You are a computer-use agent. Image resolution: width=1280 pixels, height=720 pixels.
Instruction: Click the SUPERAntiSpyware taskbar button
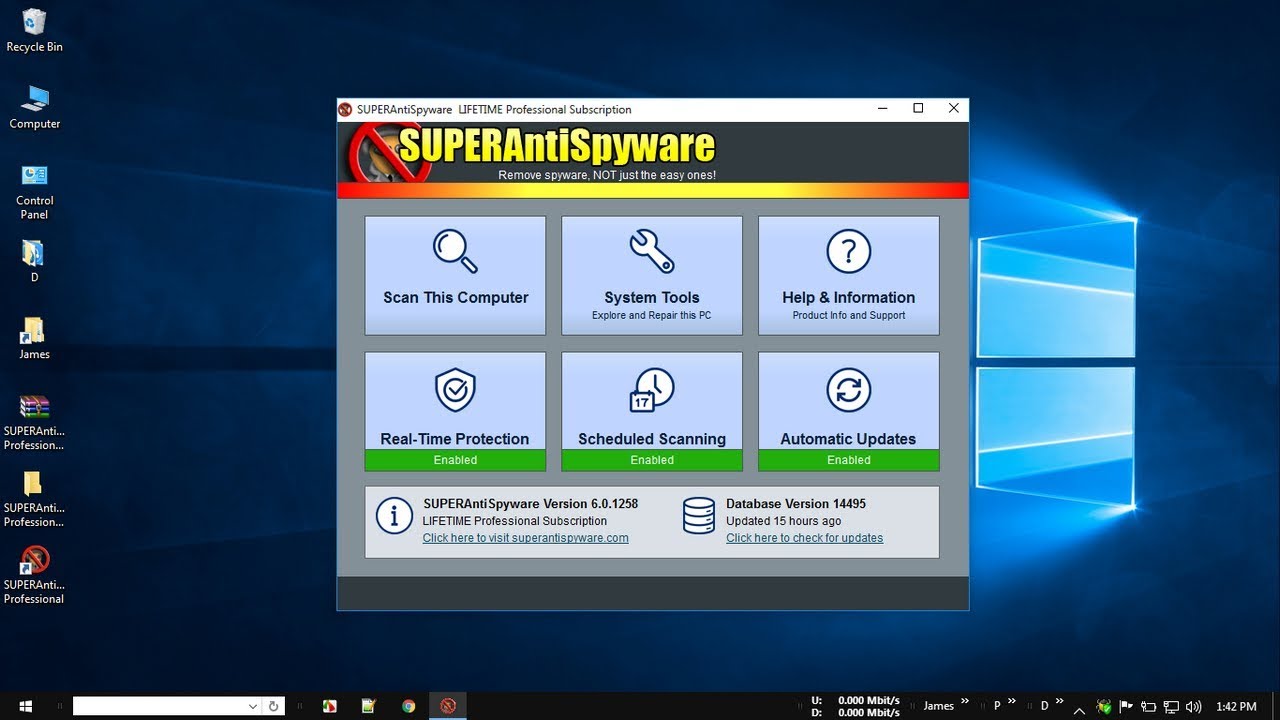448,706
